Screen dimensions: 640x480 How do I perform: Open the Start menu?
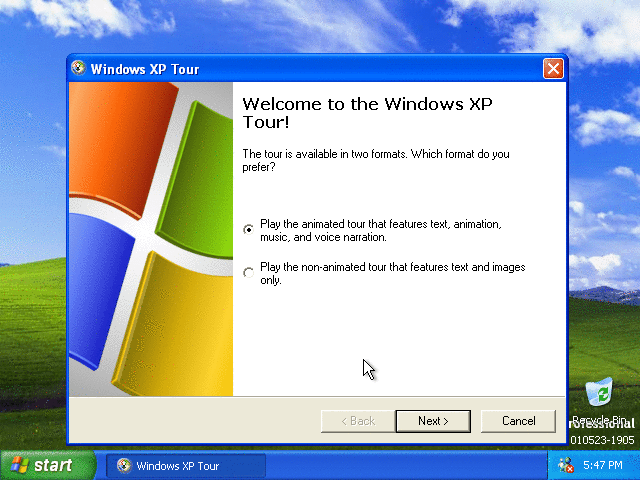tap(47, 465)
